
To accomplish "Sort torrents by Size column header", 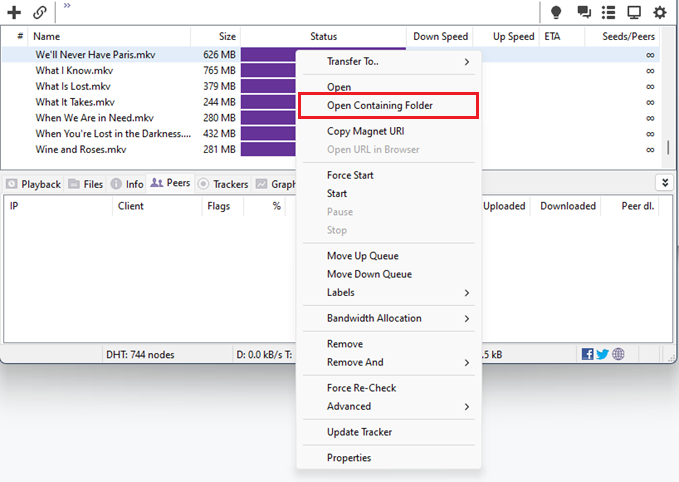I will tap(216, 36).
